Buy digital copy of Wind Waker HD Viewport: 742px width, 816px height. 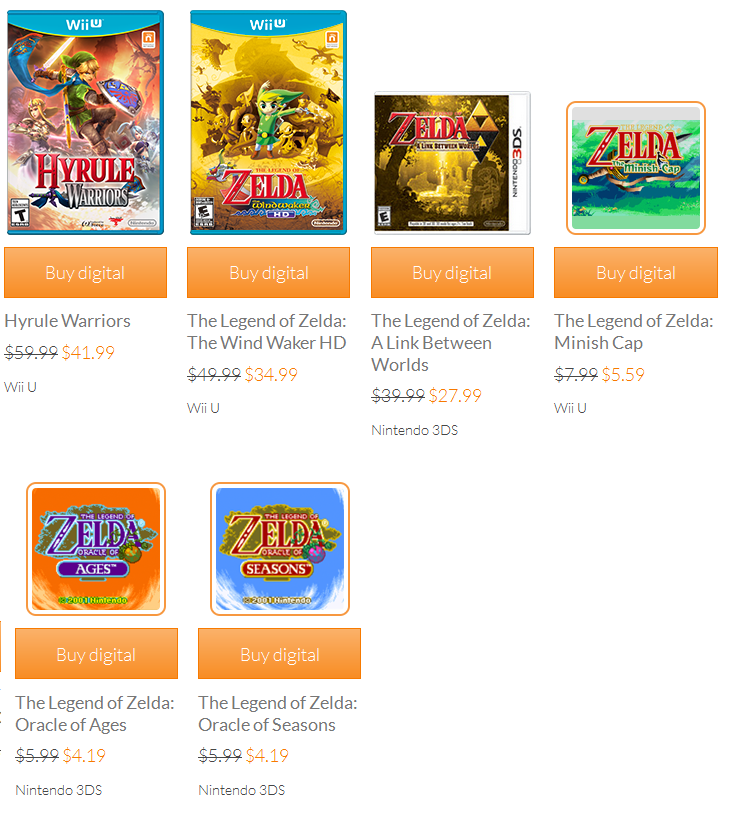pos(268,273)
